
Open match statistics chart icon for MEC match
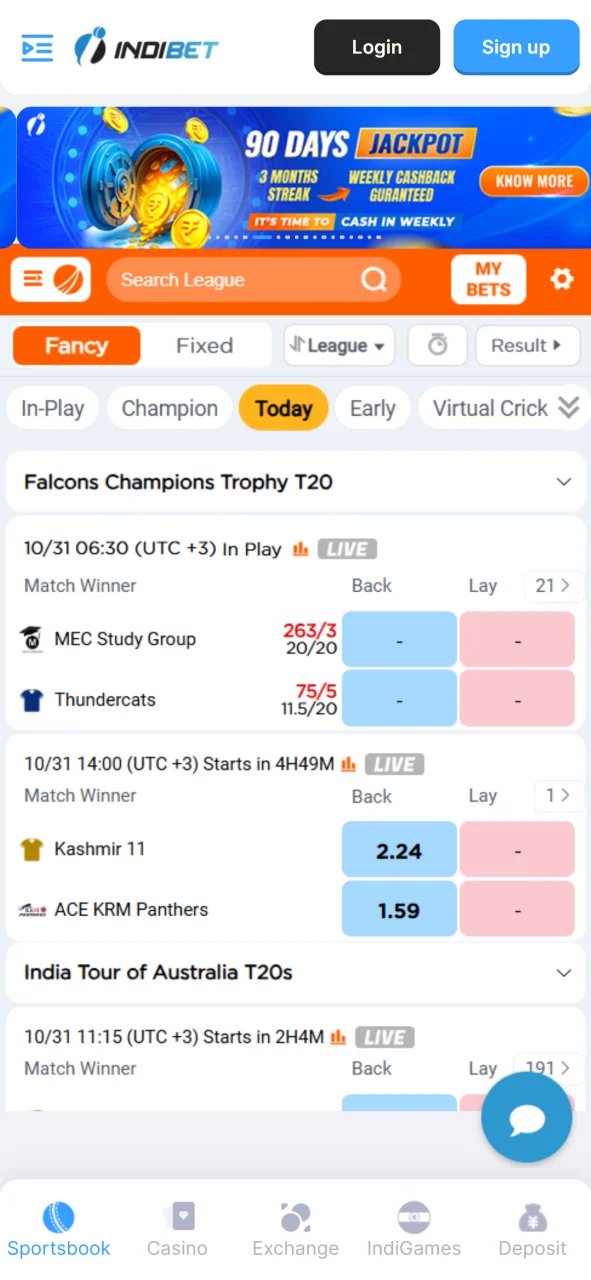(x=300, y=548)
